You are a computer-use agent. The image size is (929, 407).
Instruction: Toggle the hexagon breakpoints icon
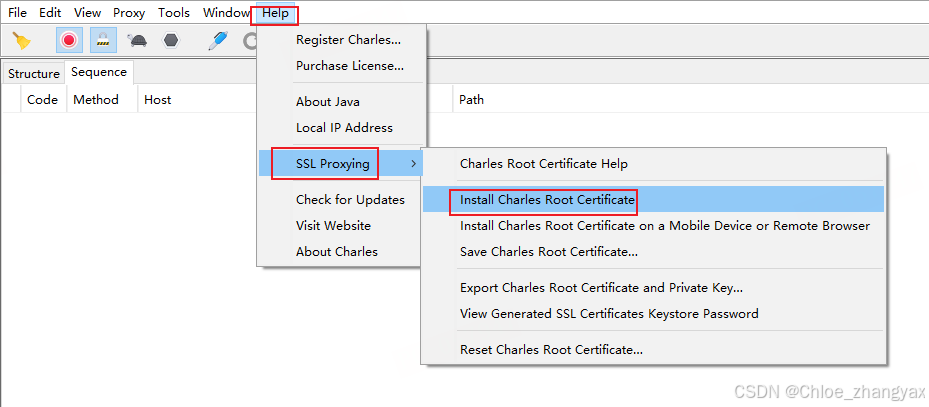click(171, 40)
